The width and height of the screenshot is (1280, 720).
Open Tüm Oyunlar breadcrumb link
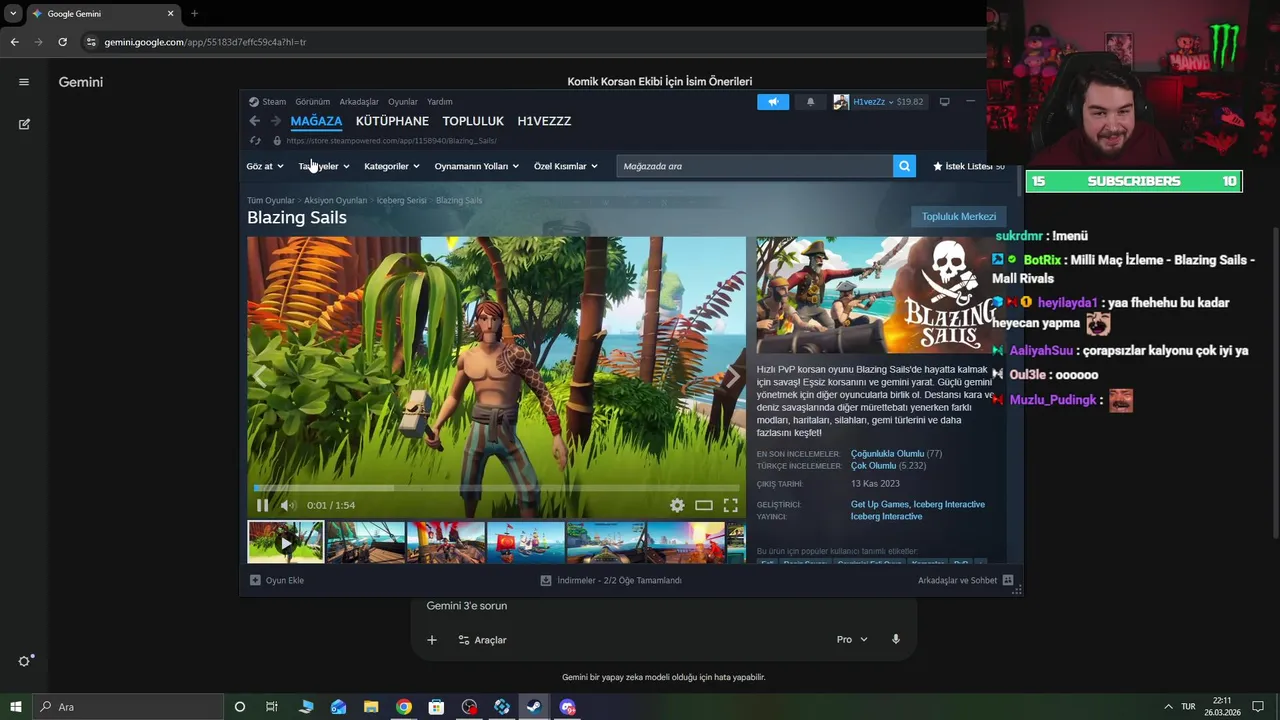(271, 201)
